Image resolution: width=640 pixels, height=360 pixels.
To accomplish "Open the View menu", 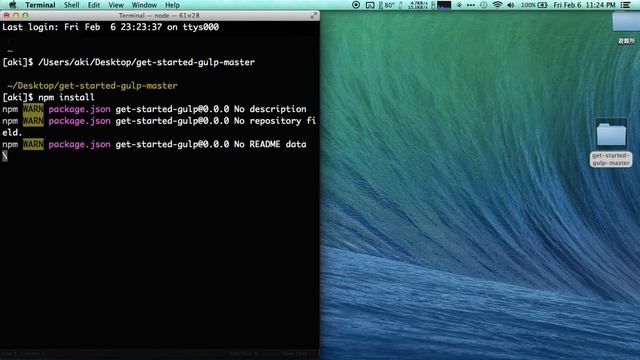I will [116, 5].
